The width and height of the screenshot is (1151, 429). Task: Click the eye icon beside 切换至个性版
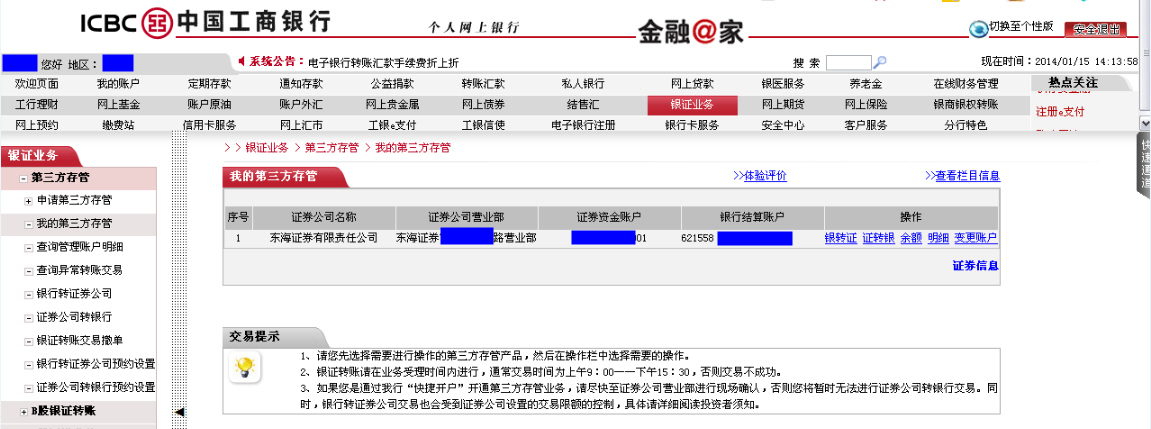click(x=978, y=29)
